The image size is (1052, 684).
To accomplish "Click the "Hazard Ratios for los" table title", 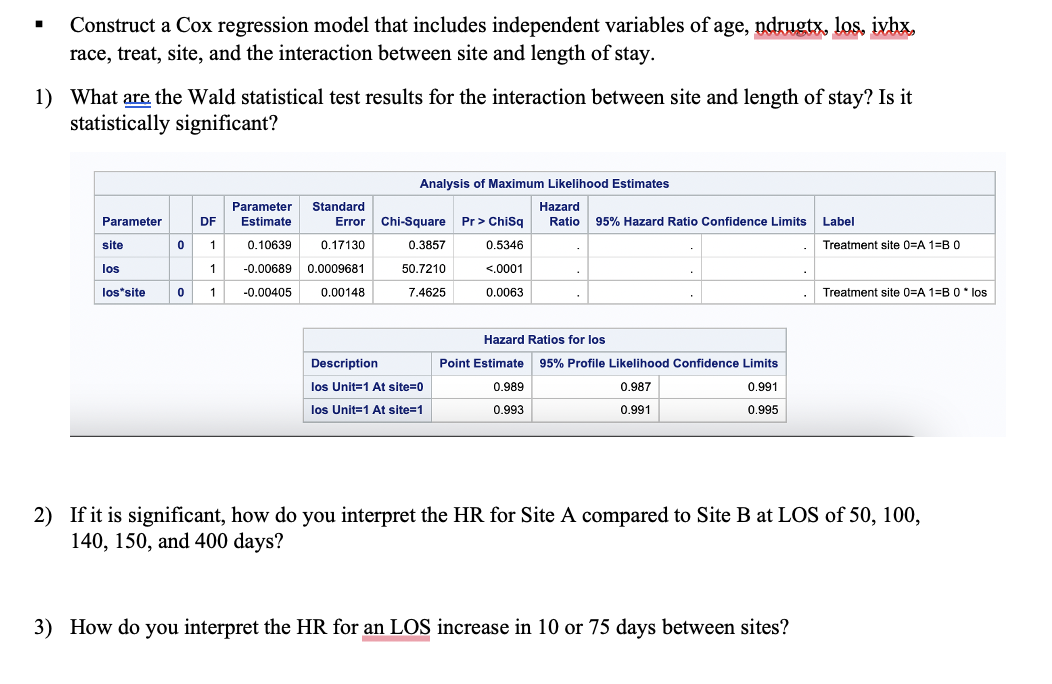I will (545, 339).
